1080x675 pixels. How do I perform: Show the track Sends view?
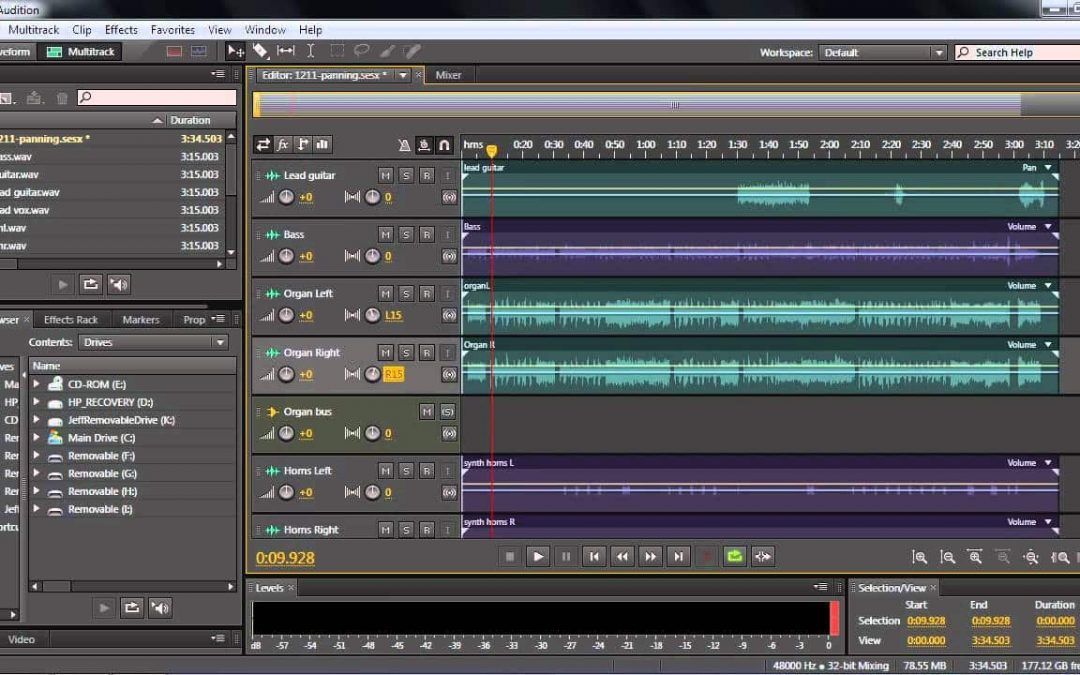302,145
